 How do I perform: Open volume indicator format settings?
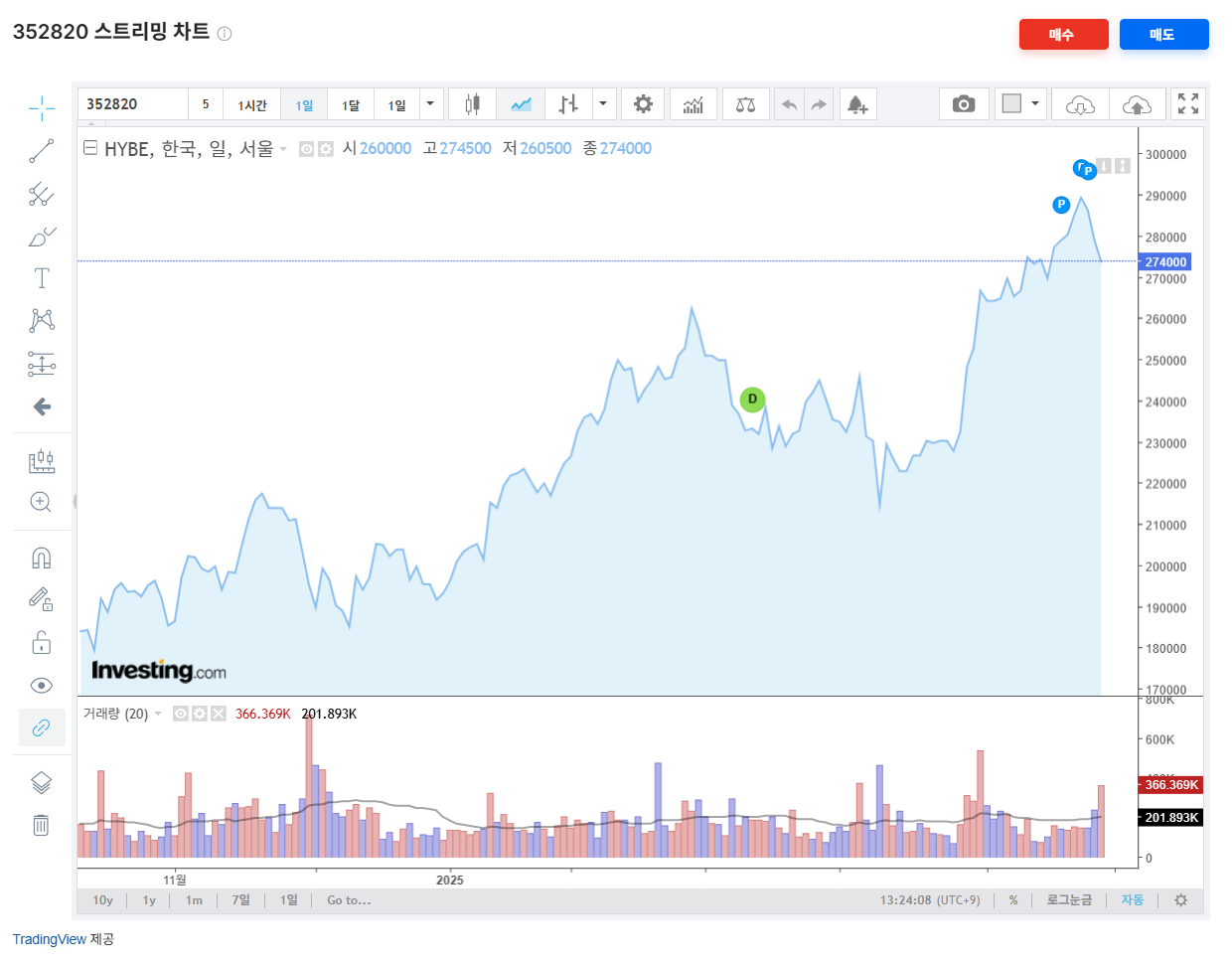pyautogui.click(x=200, y=714)
